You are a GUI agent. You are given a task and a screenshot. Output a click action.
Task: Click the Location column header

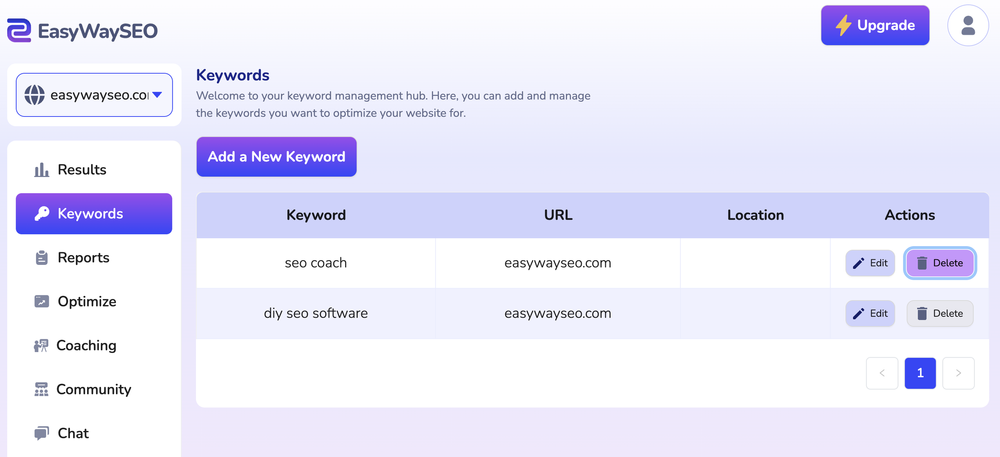coord(755,215)
